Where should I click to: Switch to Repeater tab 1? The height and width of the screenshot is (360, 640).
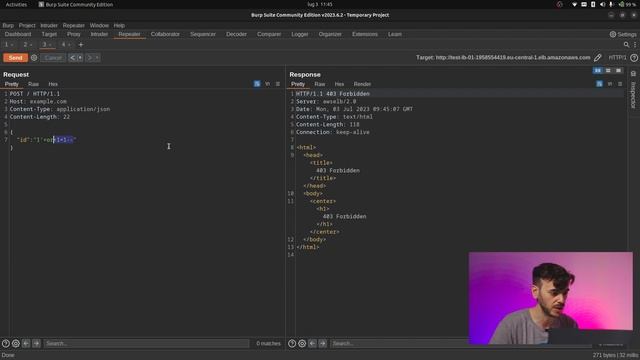(7, 44)
